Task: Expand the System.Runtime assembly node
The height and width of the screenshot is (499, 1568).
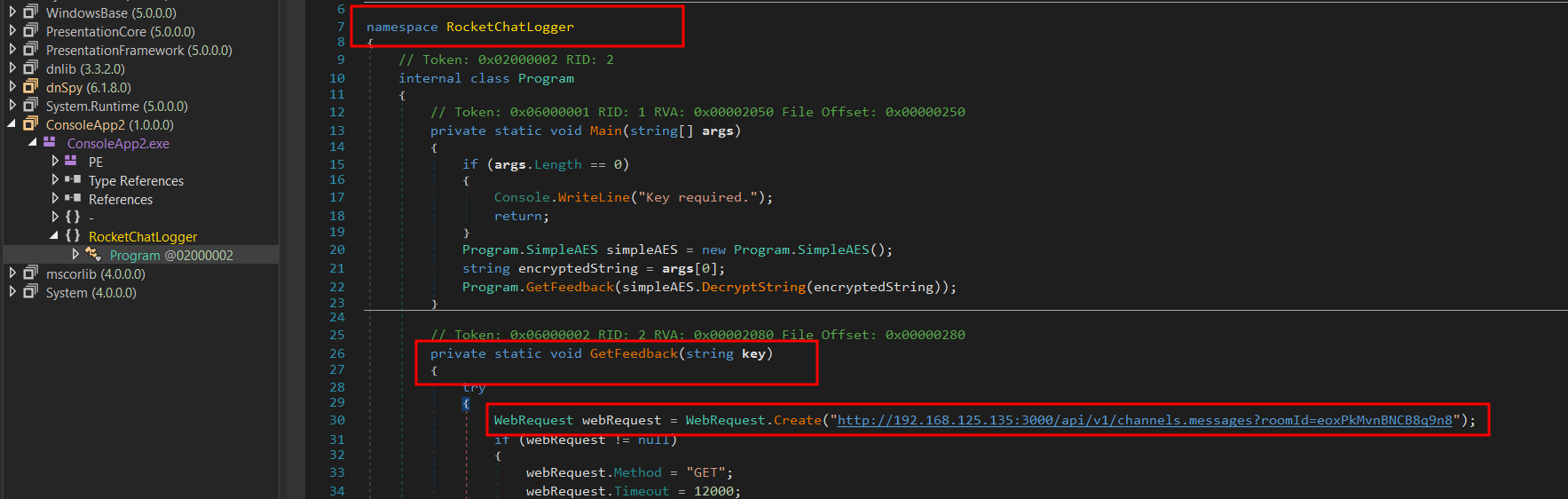Action: click(x=12, y=106)
